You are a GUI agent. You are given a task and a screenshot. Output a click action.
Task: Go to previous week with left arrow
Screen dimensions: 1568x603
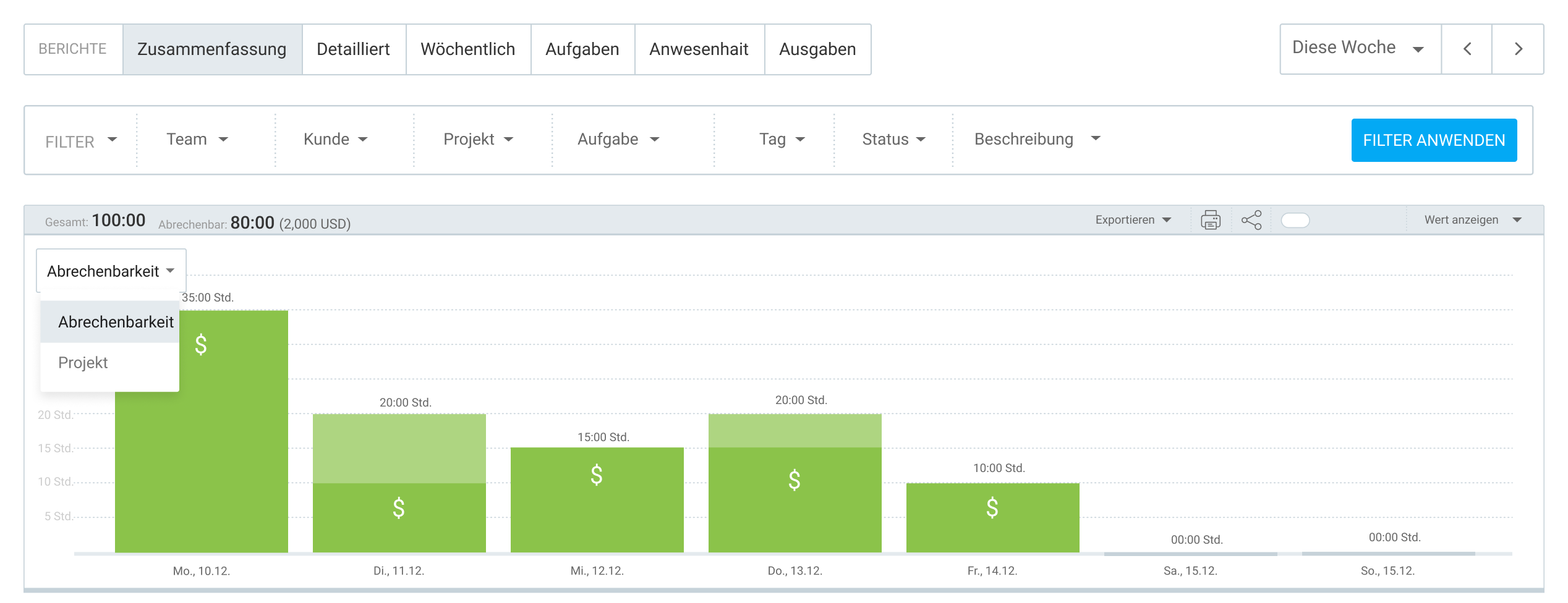point(1467,48)
